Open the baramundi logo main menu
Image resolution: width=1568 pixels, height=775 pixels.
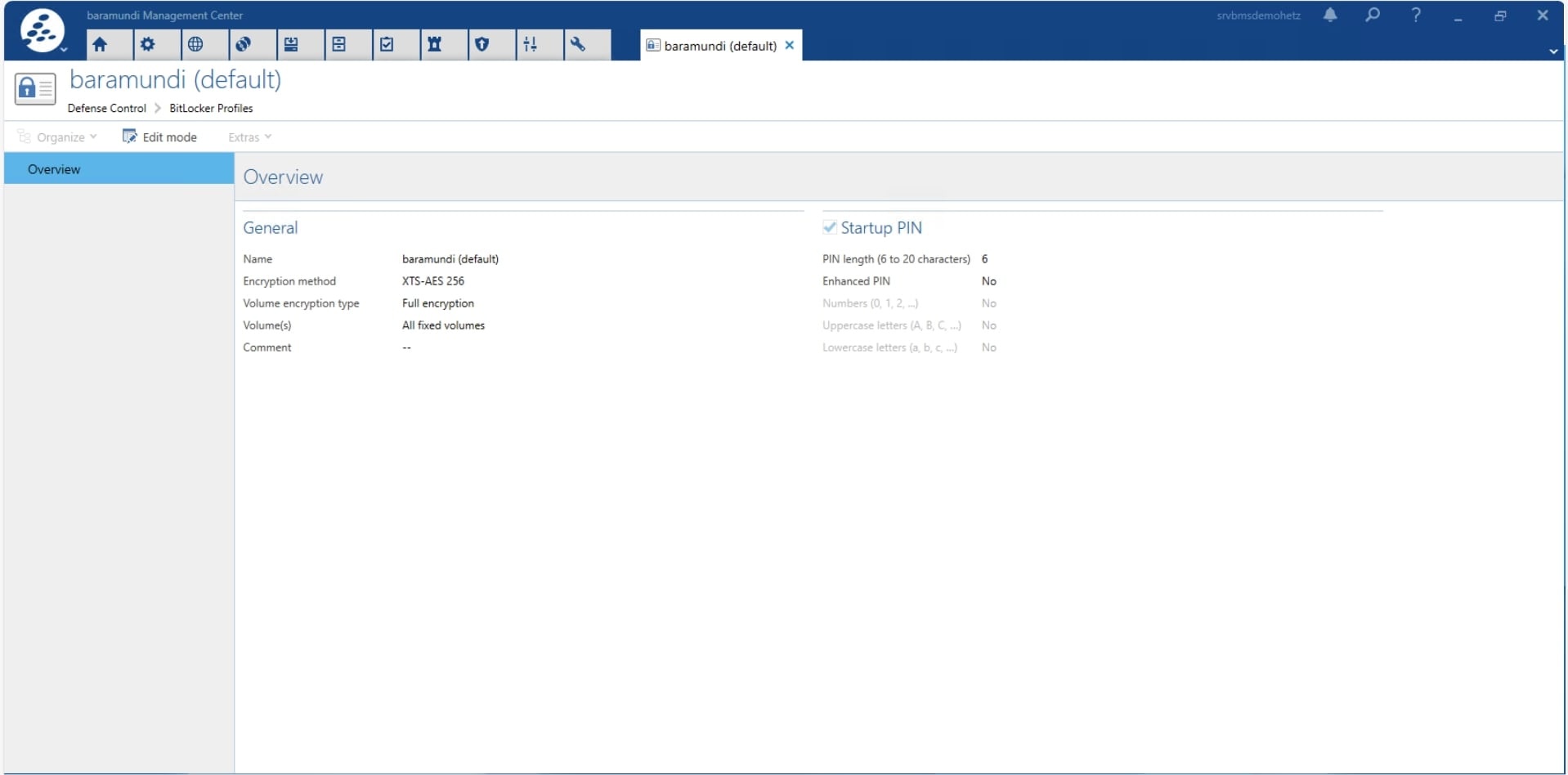pos(42,31)
